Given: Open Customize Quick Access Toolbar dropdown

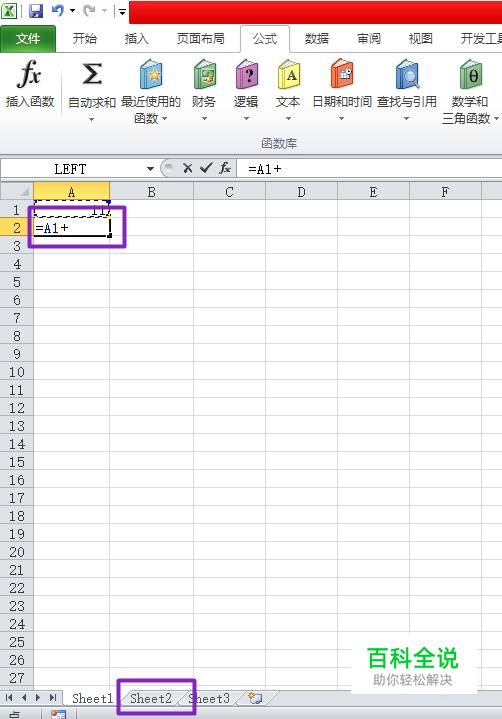Looking at the screenshot, I should pyautogui.click(x=122, y=11).
